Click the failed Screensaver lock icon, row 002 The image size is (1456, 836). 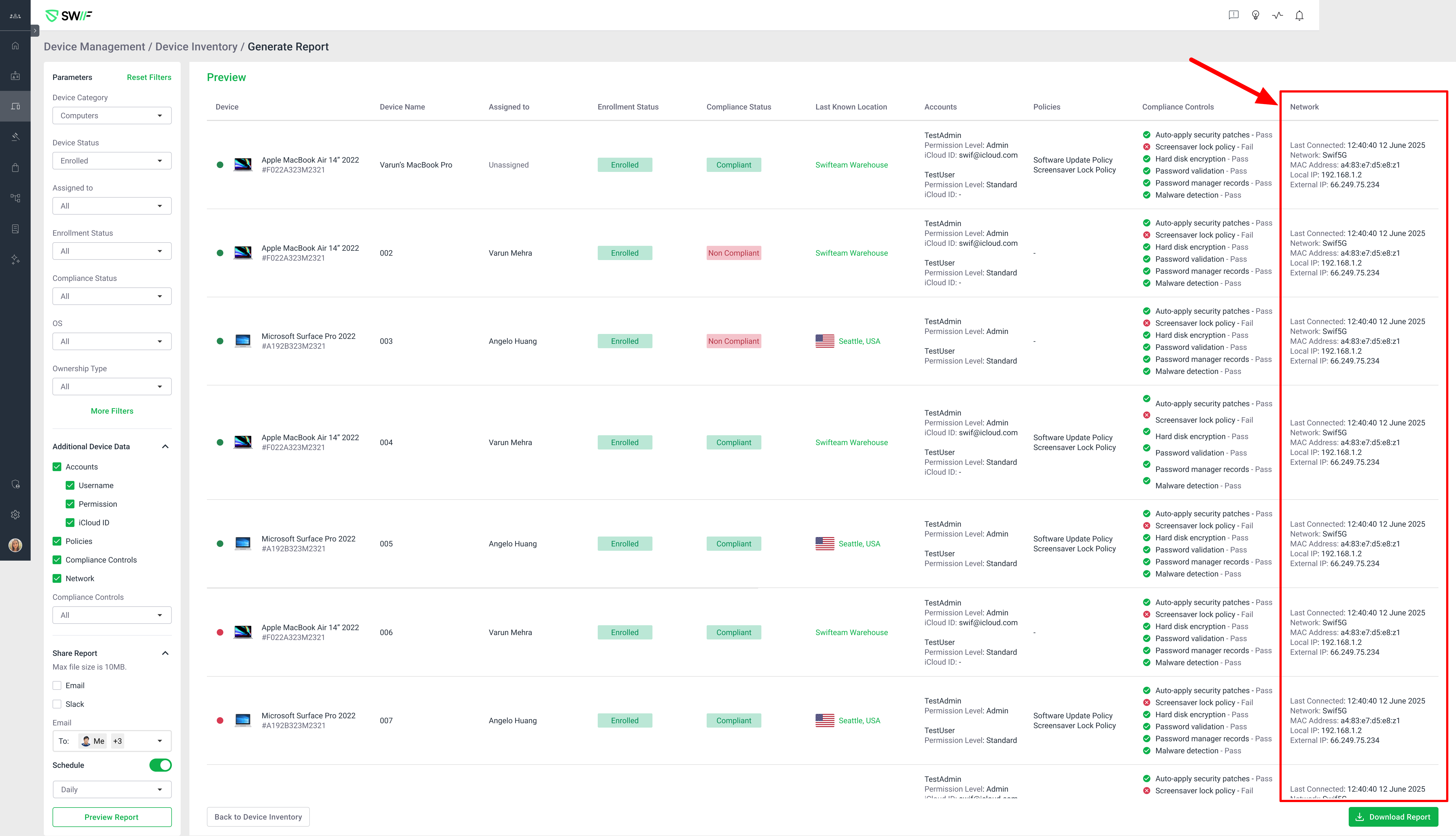(1146, 235)
